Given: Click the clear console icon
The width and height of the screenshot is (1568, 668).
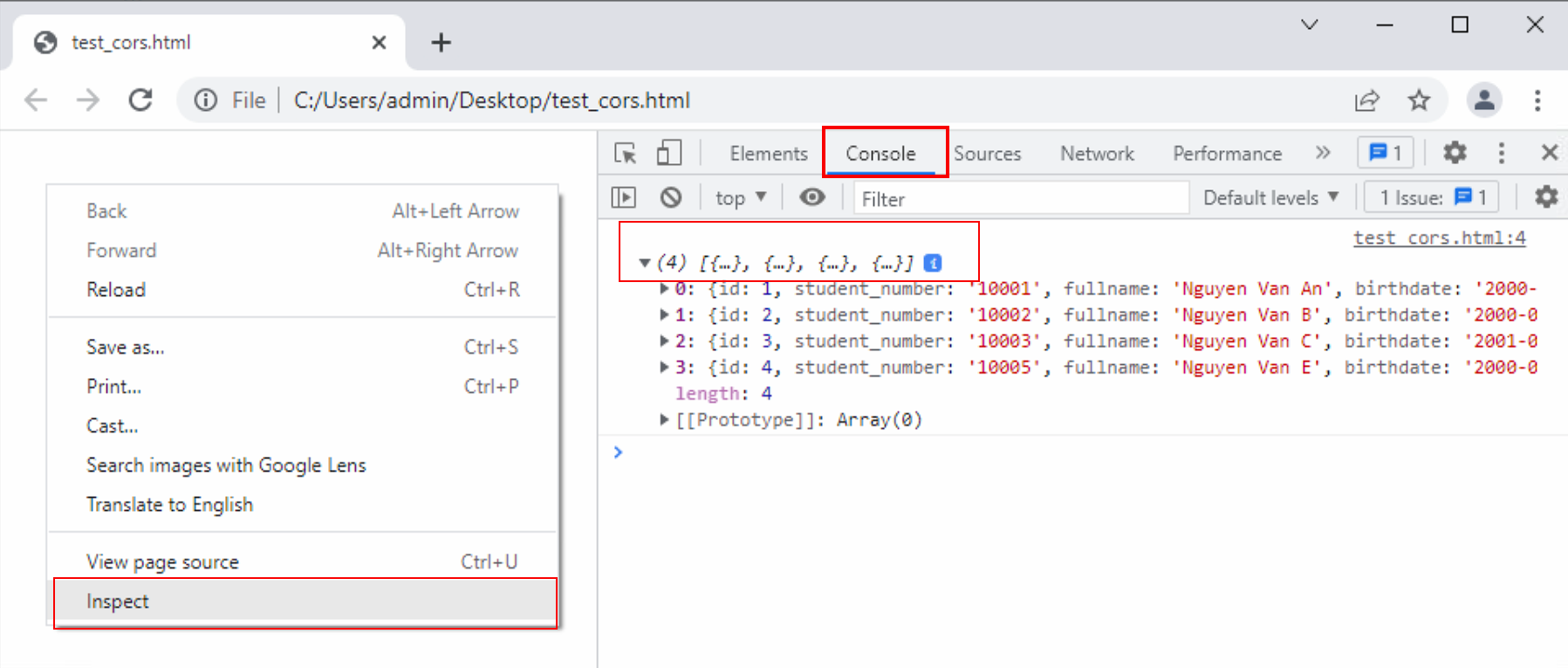Looking at the screenshot, I should click(670, 197).
